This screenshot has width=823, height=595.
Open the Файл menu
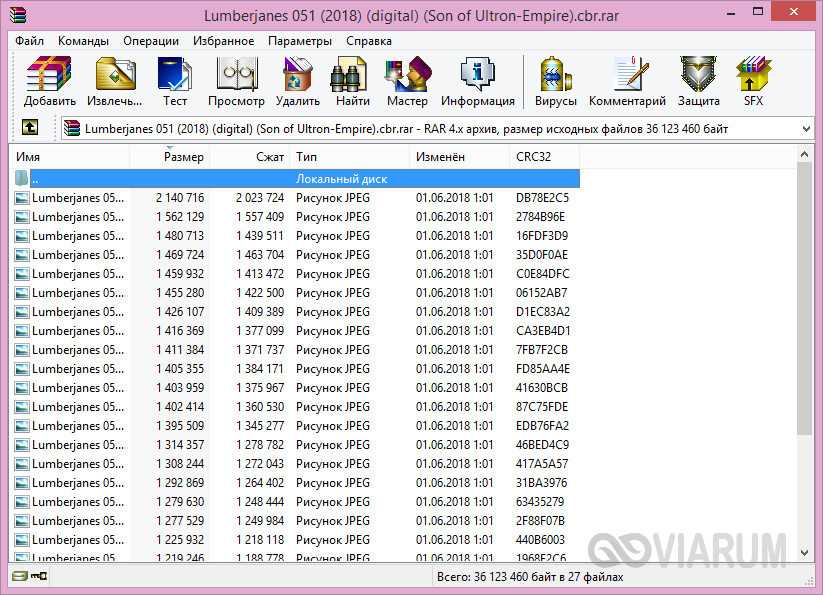click(29, 41)
